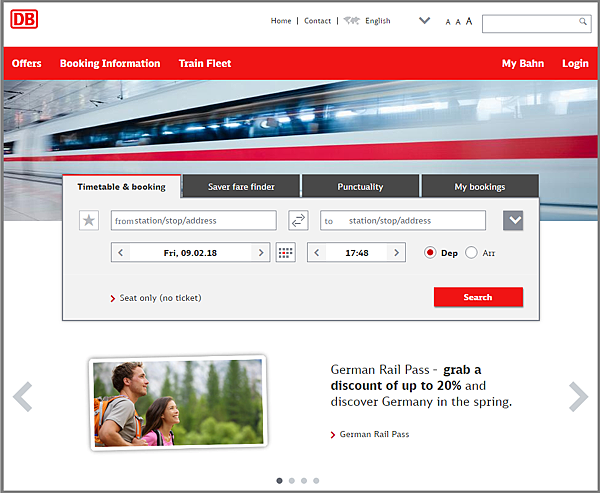Open Booking Information menu
Screen dimensions: 600x493
(x=110, y=64)
